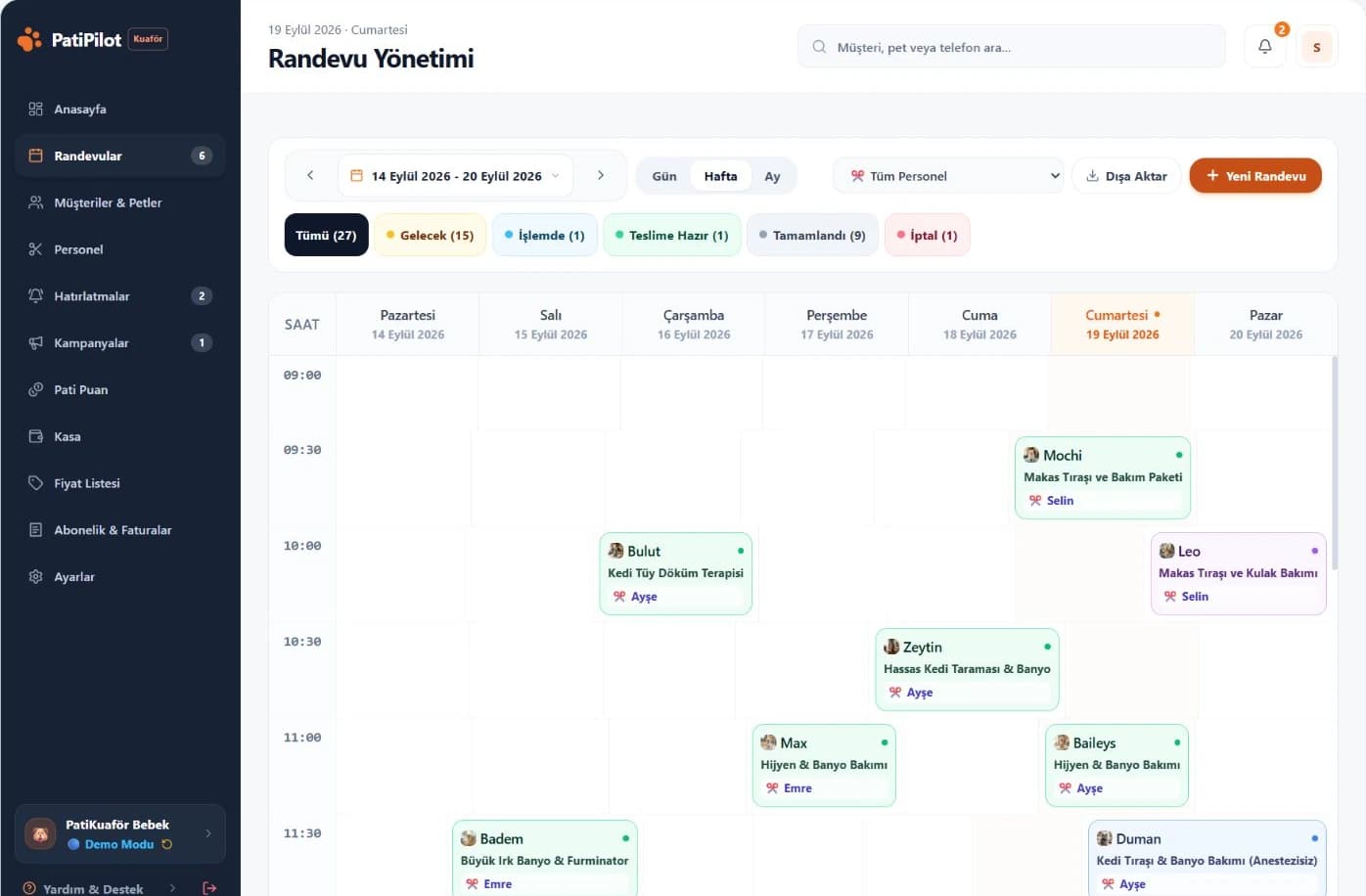The width and height of the screenshot is (1366, 896).
Task: Click the Dışa Aktar button
Action: pyautogui.click(x=1126, y=176)
